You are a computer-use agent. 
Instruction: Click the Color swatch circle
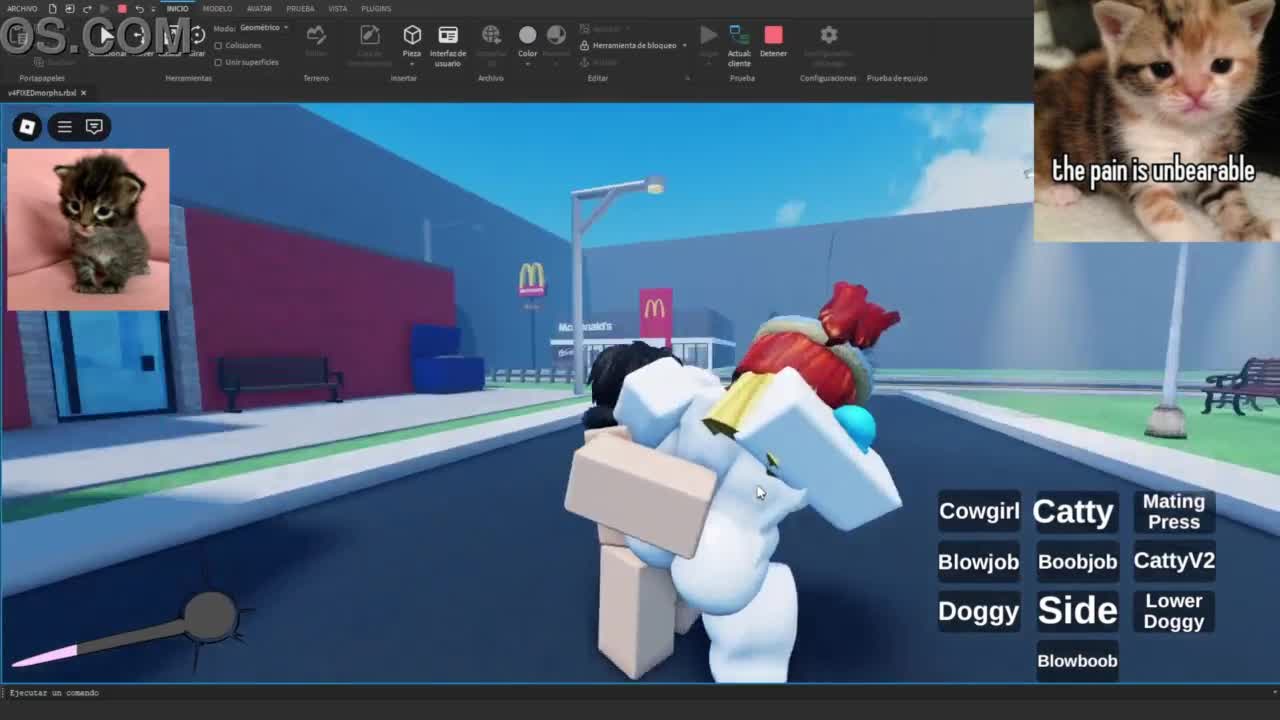pos(527,36)
